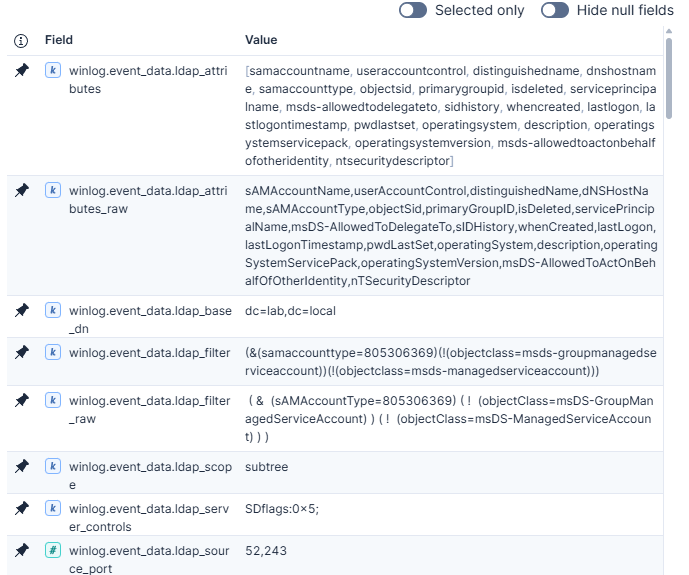Viewport: 689px width, 575px height.
Task: Click the raw sAMAccountName attributes value
Action: click(451, 235)
